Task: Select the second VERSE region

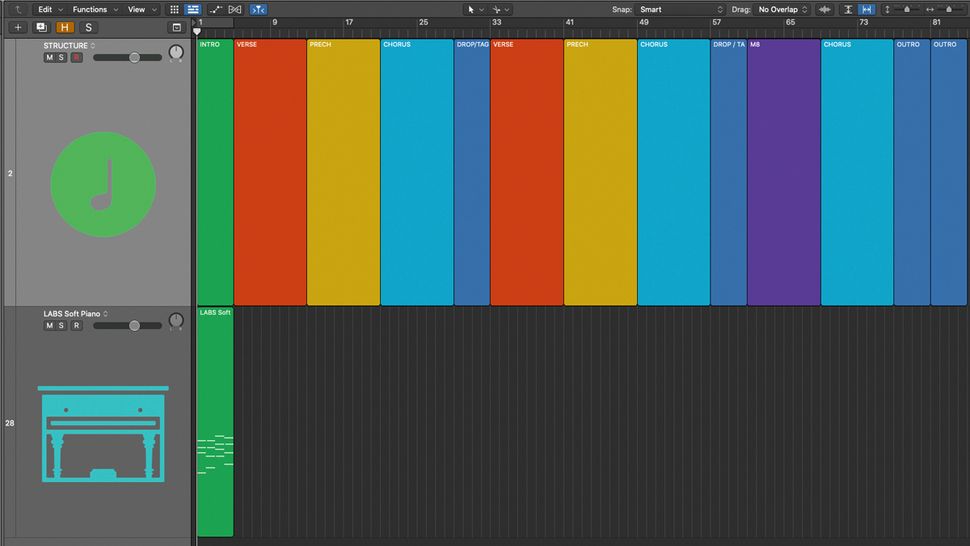Action: point(527,172)
